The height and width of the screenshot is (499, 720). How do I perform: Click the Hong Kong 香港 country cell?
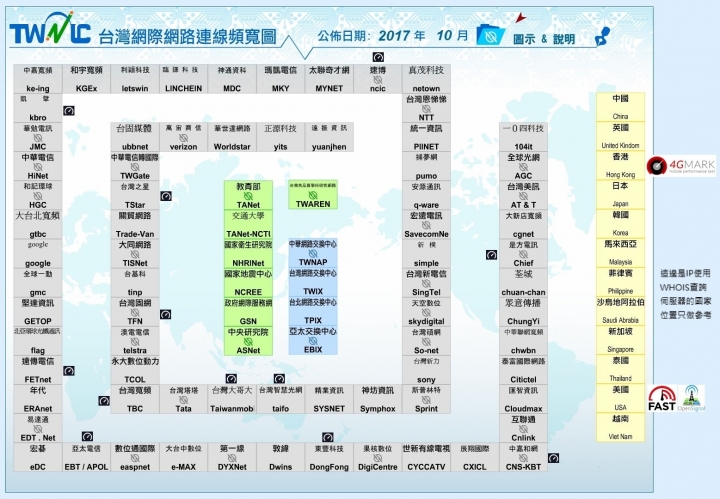[620, 165]
